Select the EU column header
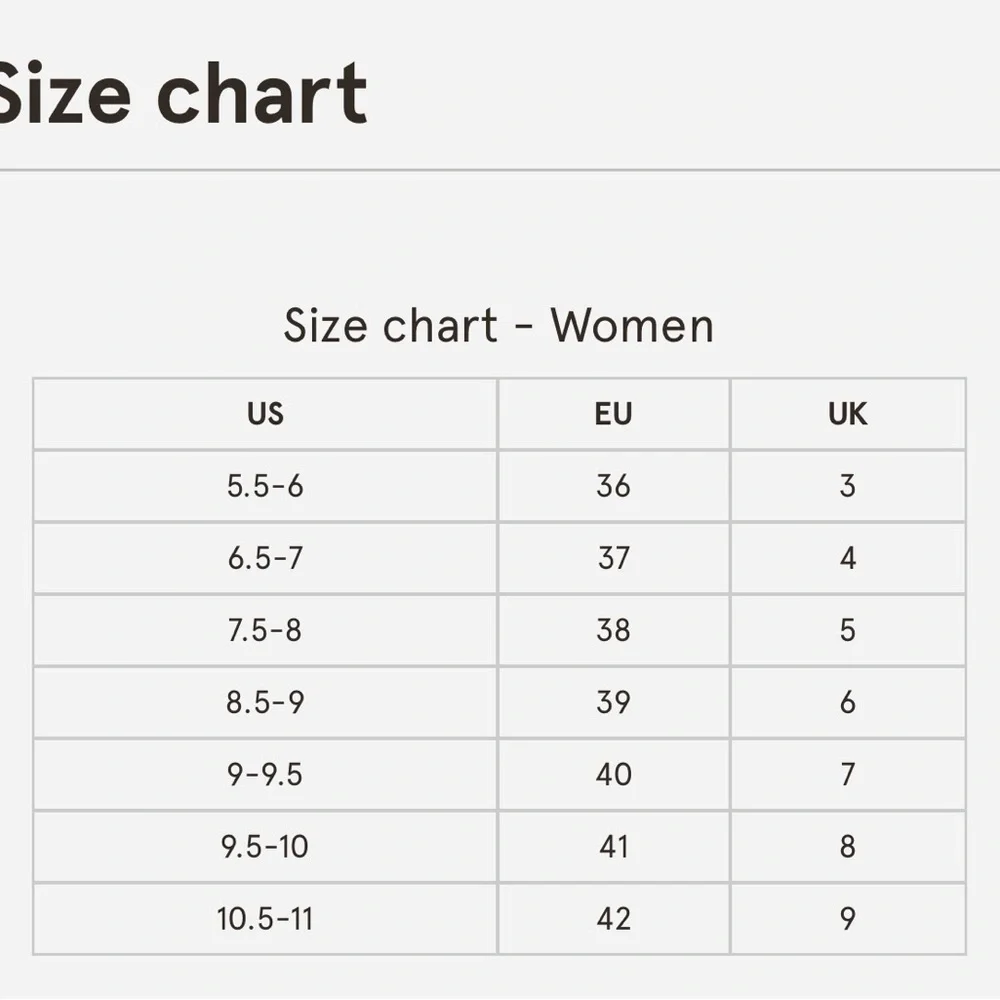Image resolution: width=1000 pixels, height=1000 pixels. pos(613,414)
